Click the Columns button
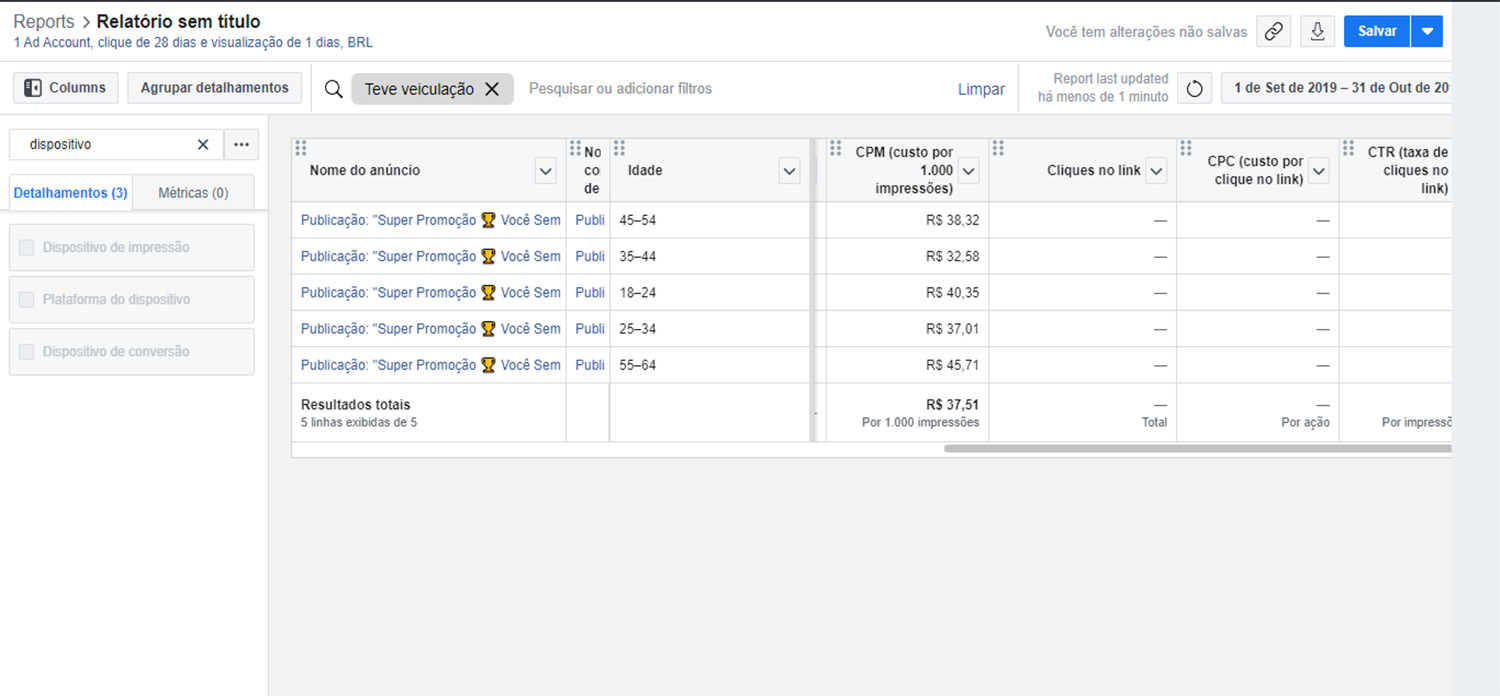This screenshot has height=696, width=1500. pyautogui.click(x=66, y=88)
